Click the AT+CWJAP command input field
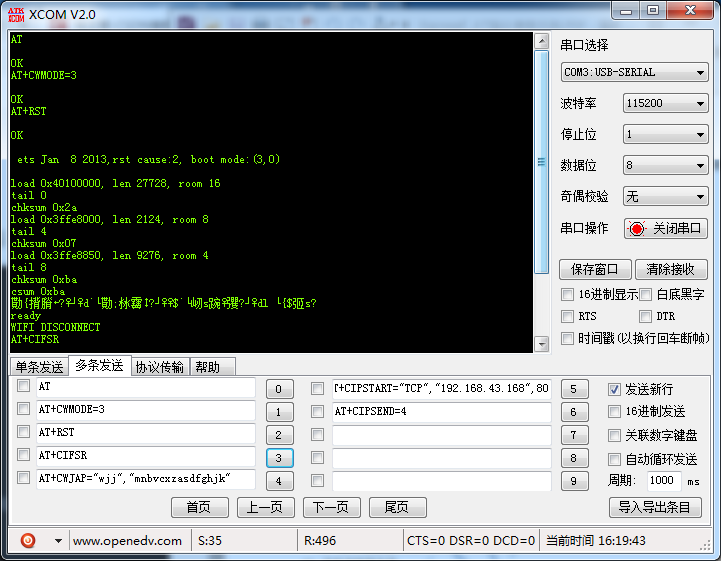The image size is (721, 561). [x=146, y=479]
